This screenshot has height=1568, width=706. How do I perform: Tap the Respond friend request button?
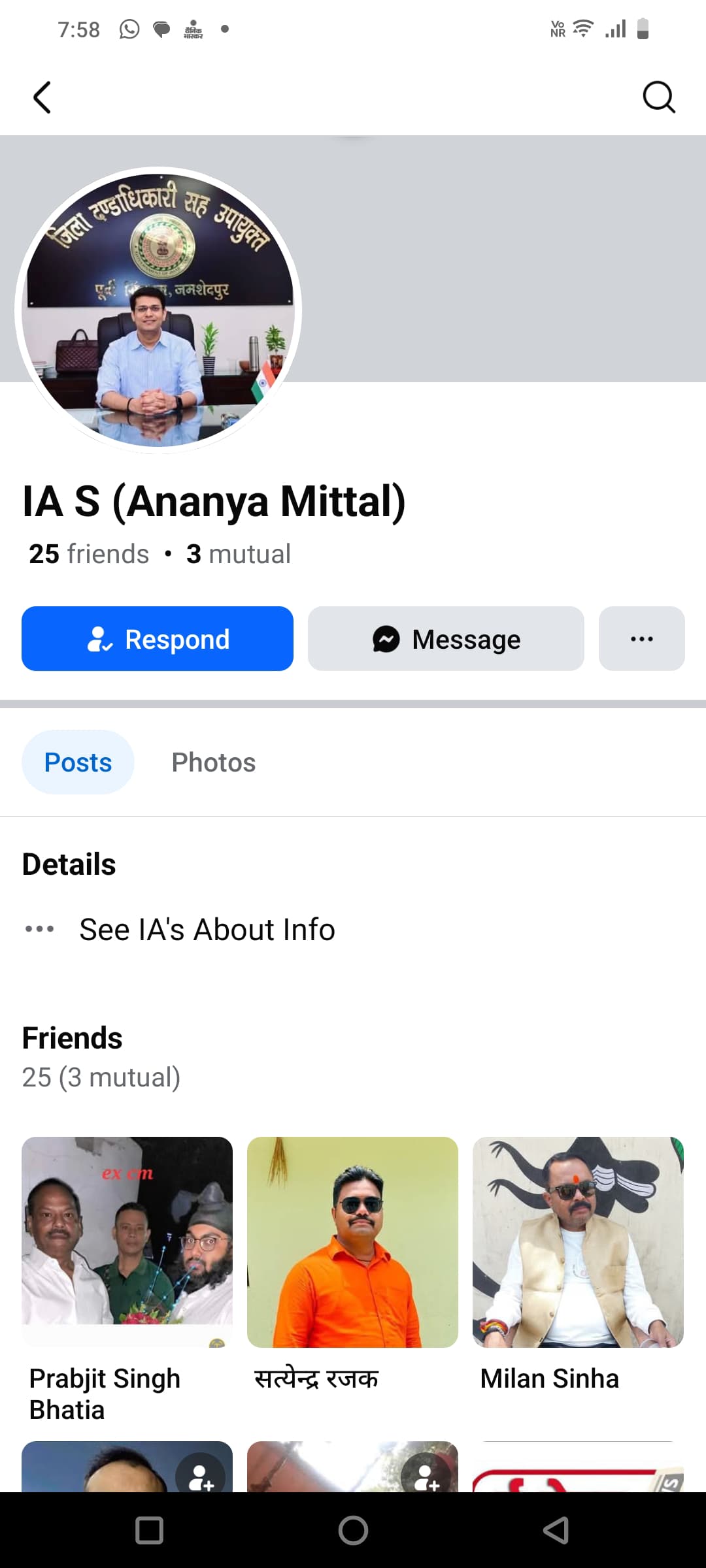point(158,639)
